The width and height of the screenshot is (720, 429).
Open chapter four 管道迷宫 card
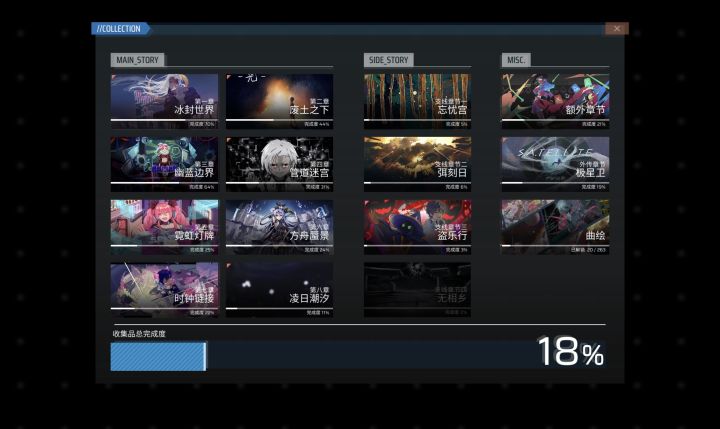(280, 164)
